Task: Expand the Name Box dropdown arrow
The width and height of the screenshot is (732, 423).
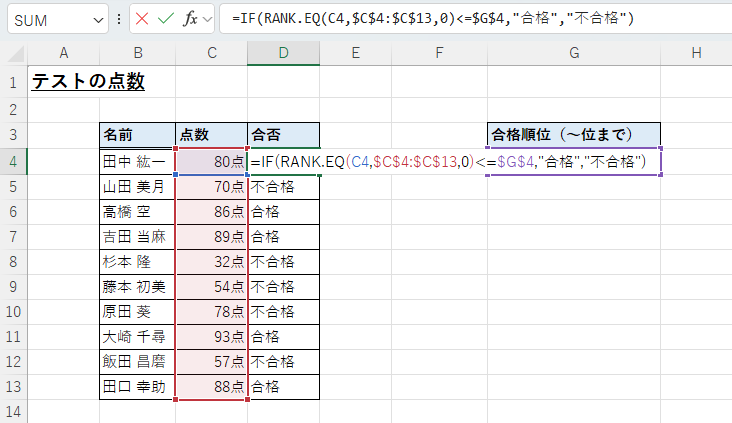Action: [97, 19]
